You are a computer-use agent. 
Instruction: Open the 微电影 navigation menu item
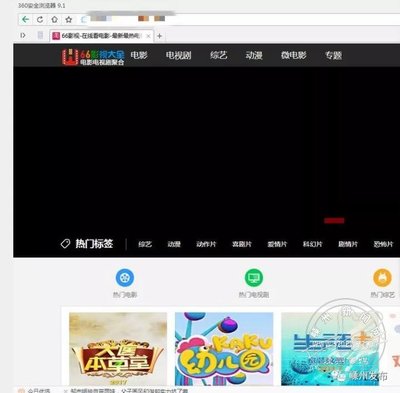pyautogui.click(x=294, y=55)
